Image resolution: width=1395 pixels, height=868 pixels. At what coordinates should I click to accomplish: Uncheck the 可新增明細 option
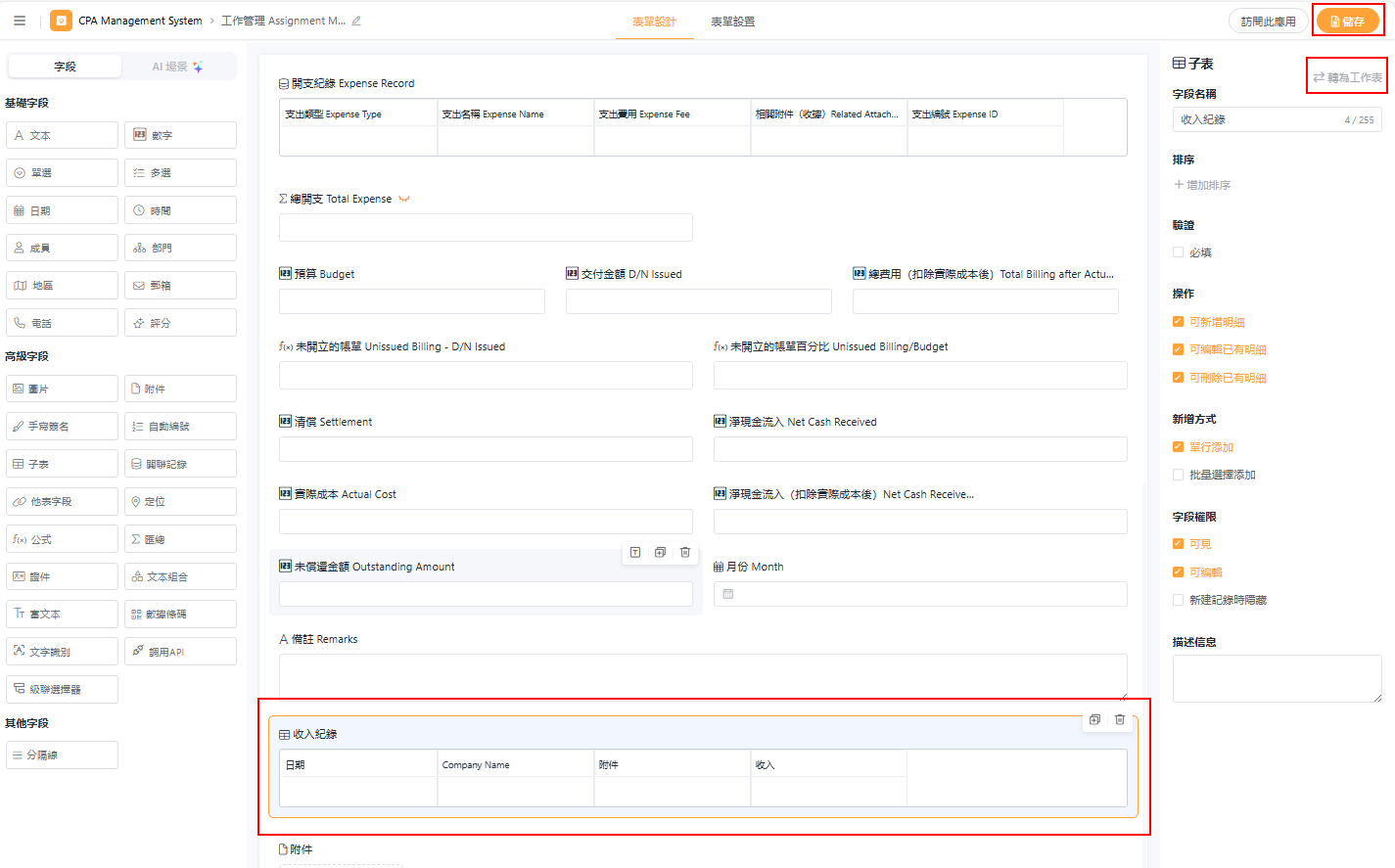point(1179,322)
